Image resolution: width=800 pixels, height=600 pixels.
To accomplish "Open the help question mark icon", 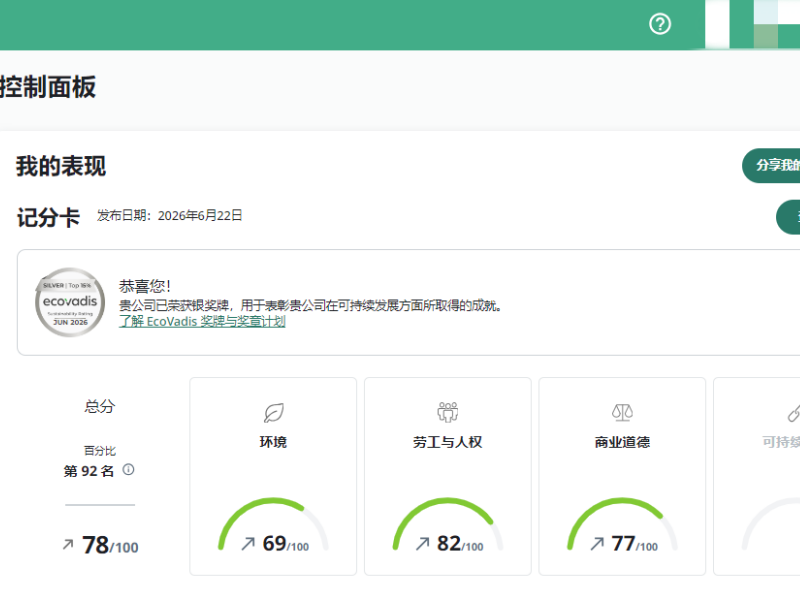I will (x=660, y=24).
